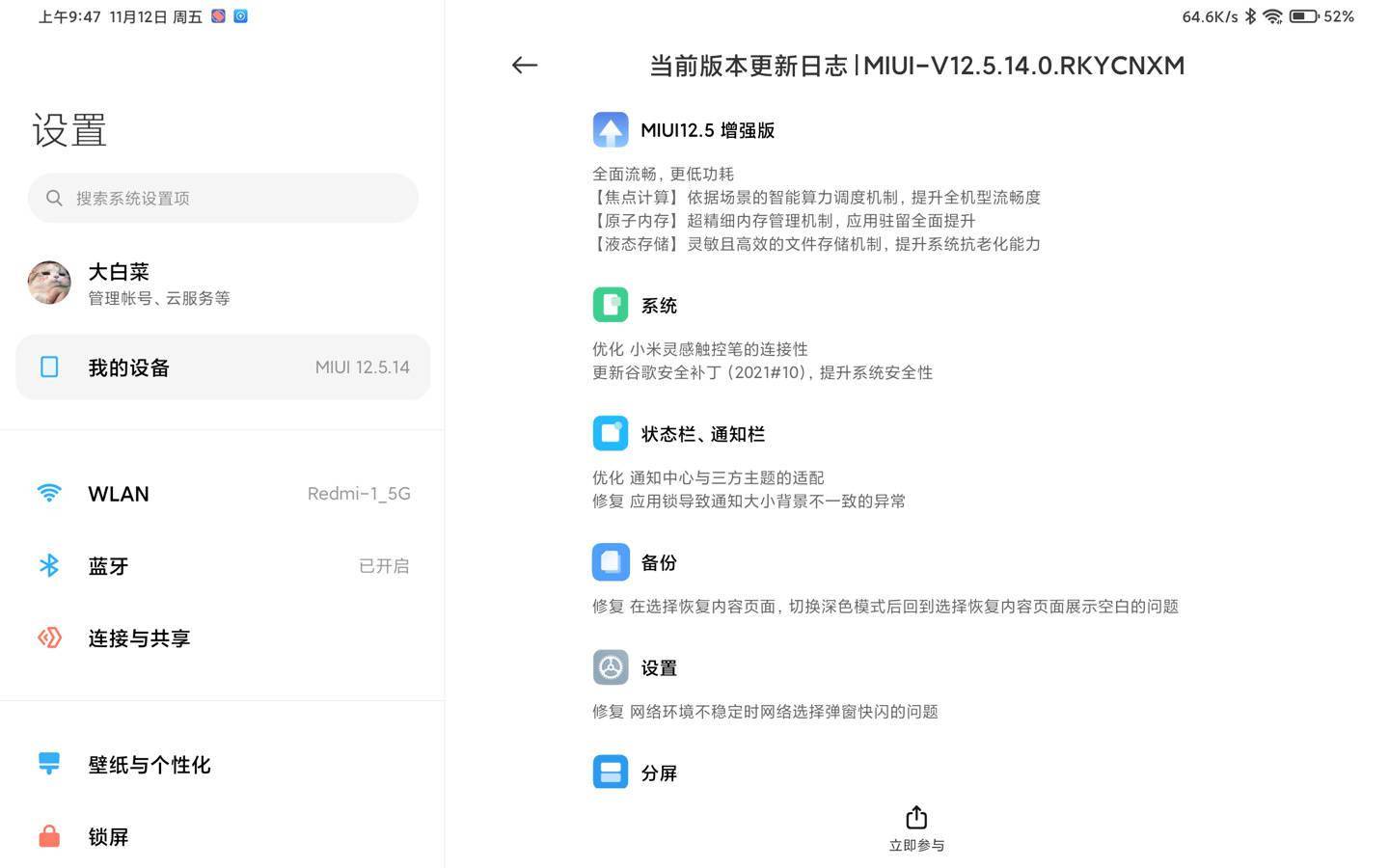
Task: Open 锁屏 settings
Action: click(223, 836)
